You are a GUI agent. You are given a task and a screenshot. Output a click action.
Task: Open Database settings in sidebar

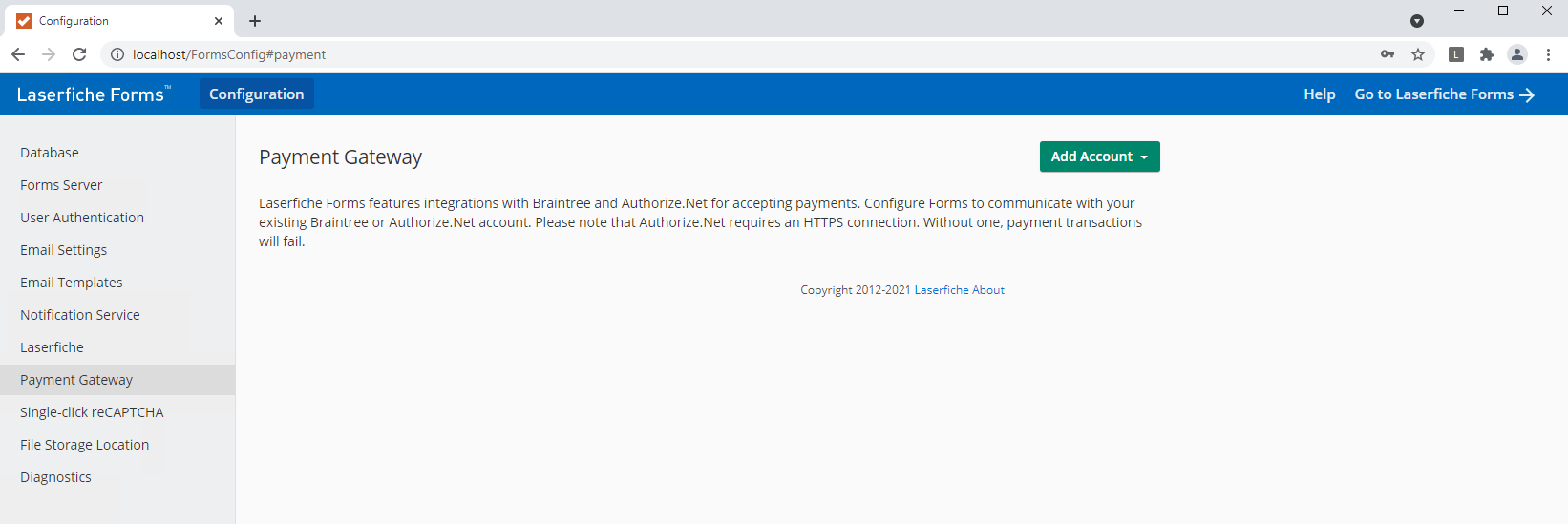(x=117, y=153)
